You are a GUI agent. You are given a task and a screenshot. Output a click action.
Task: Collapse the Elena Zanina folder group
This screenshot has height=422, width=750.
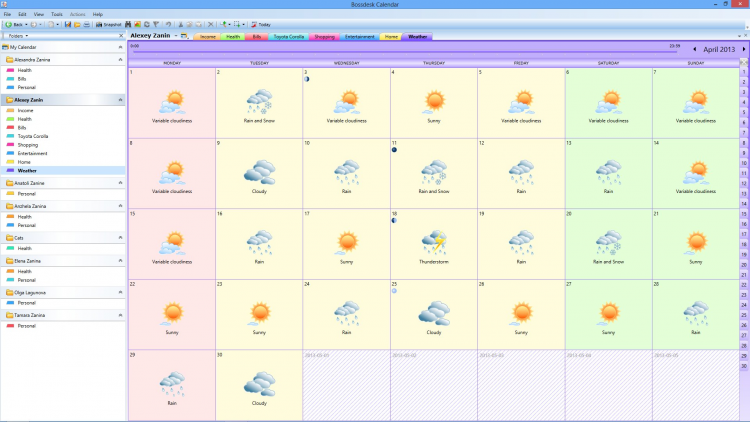(x=121, y=261)
